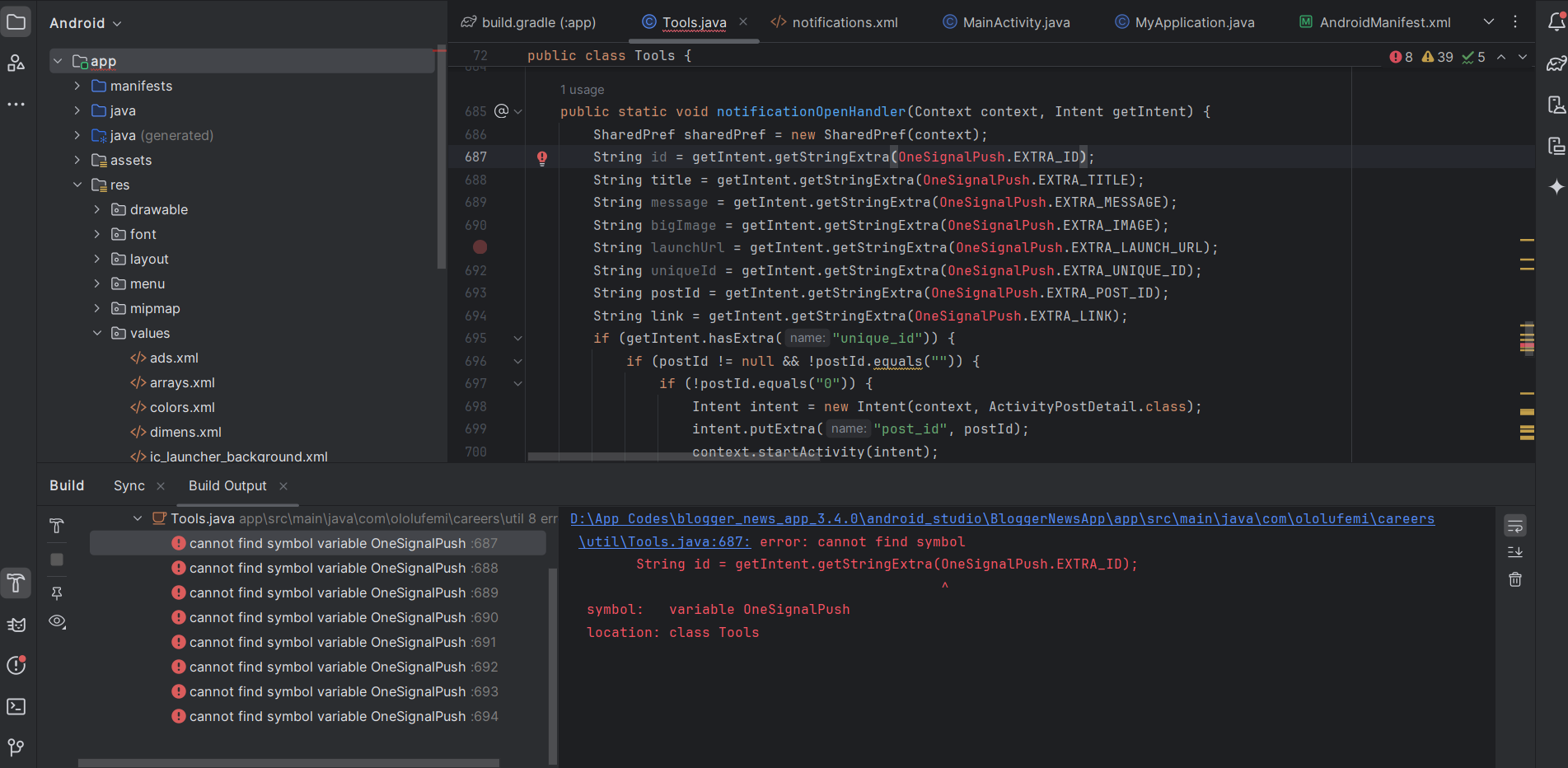Open the Running Devices tool window
Image resolution: width=1568 pixels, height=768 pixels.
1556,146
